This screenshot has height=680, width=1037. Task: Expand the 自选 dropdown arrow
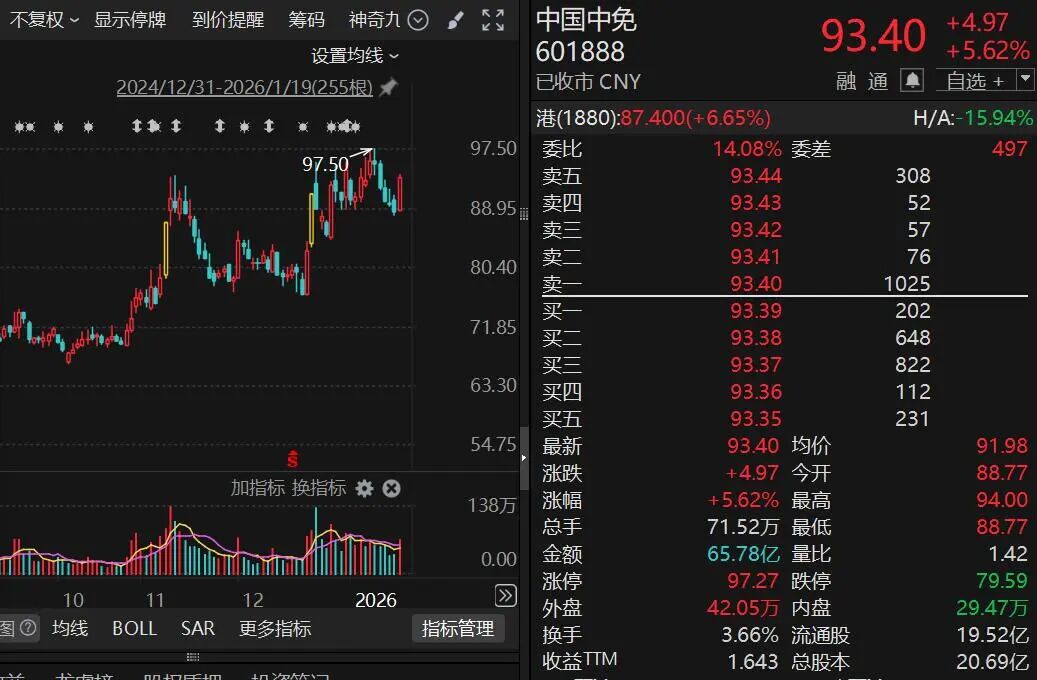click(1025, 79)
